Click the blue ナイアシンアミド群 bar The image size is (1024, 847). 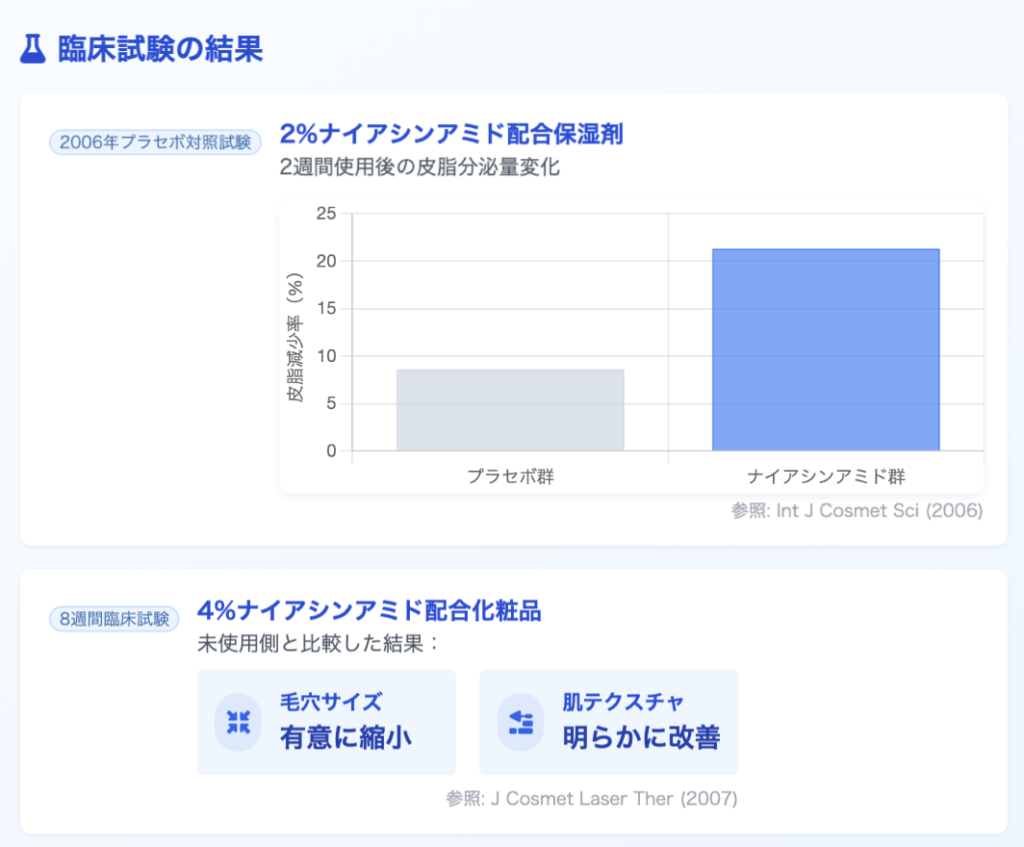click(x=825, y=349)
